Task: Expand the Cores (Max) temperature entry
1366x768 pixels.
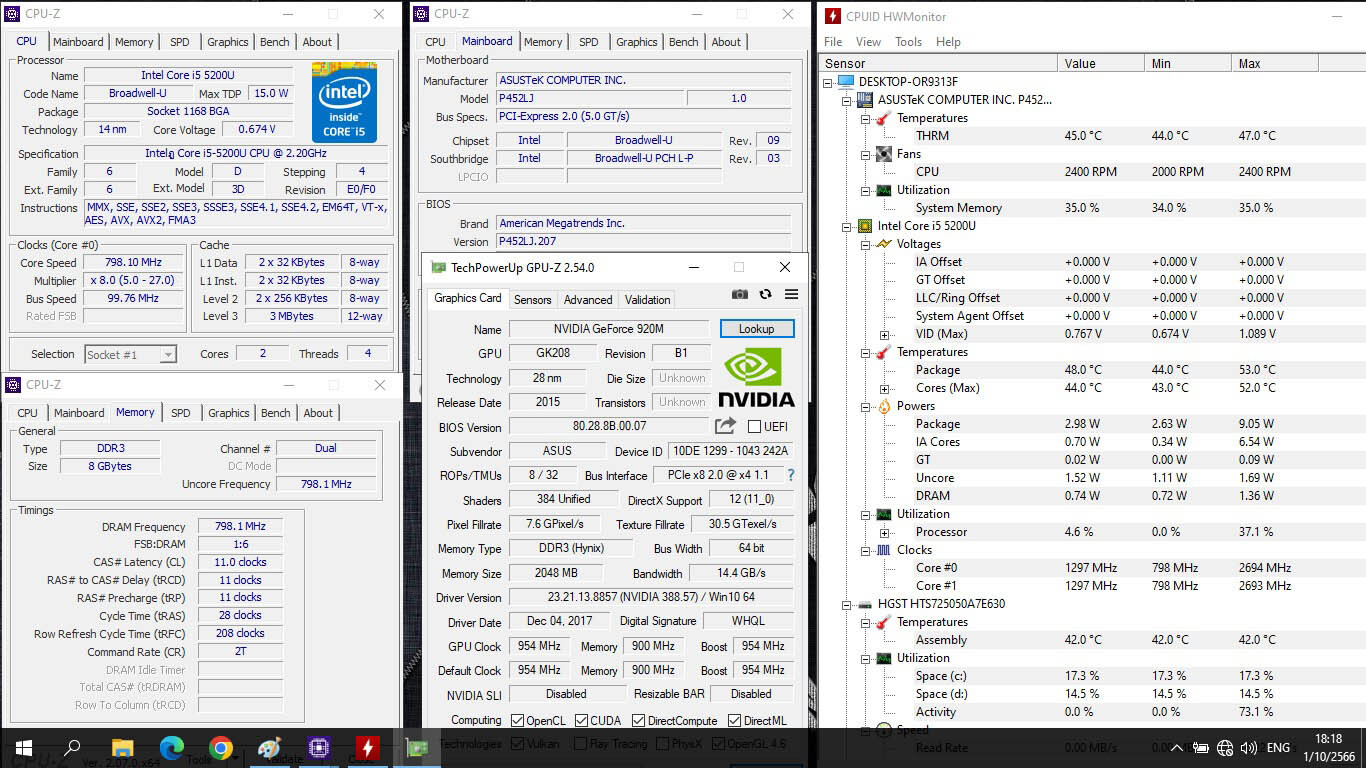Action: [x=885, y=388]
